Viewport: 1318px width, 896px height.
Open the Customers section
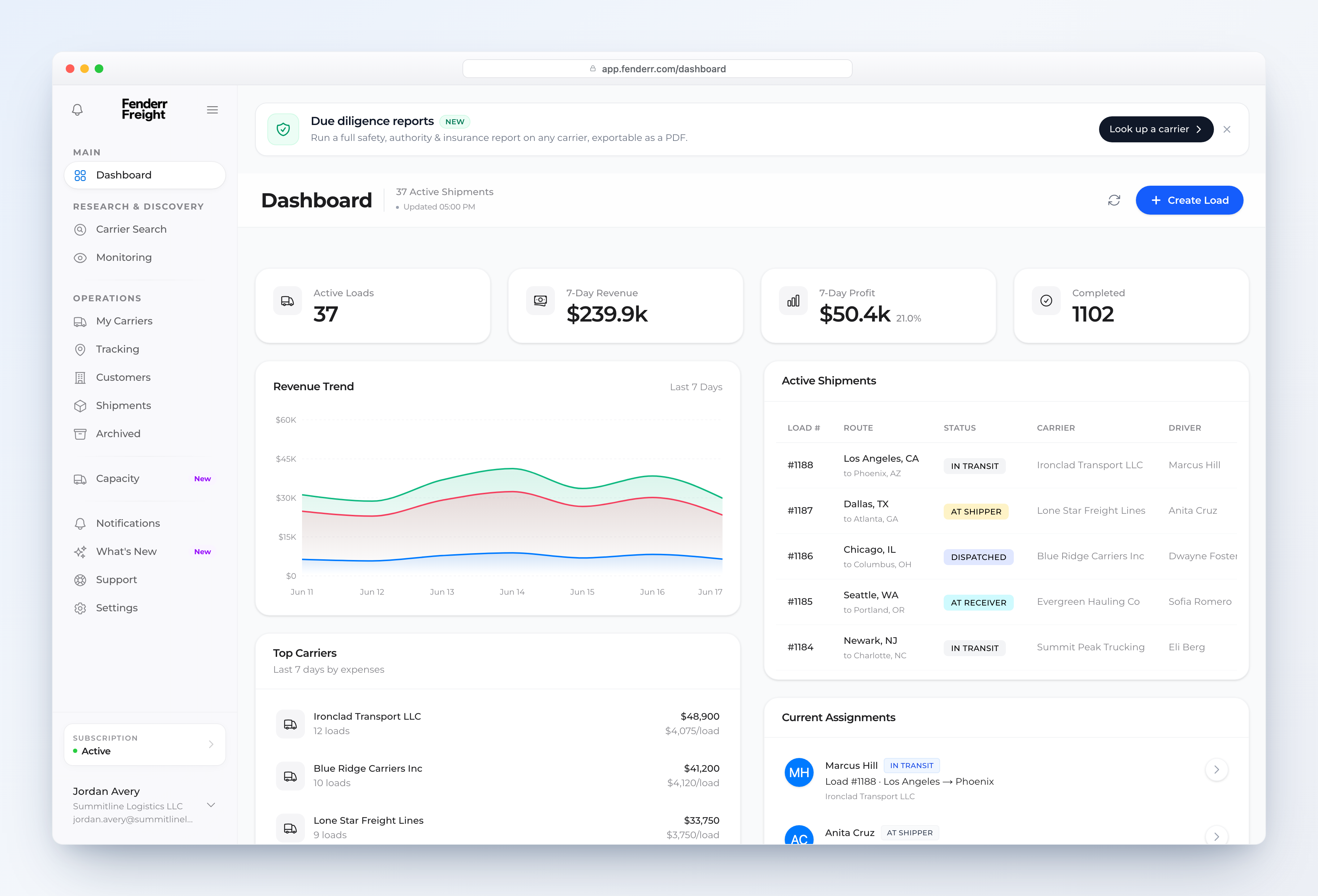click(145, 378)
